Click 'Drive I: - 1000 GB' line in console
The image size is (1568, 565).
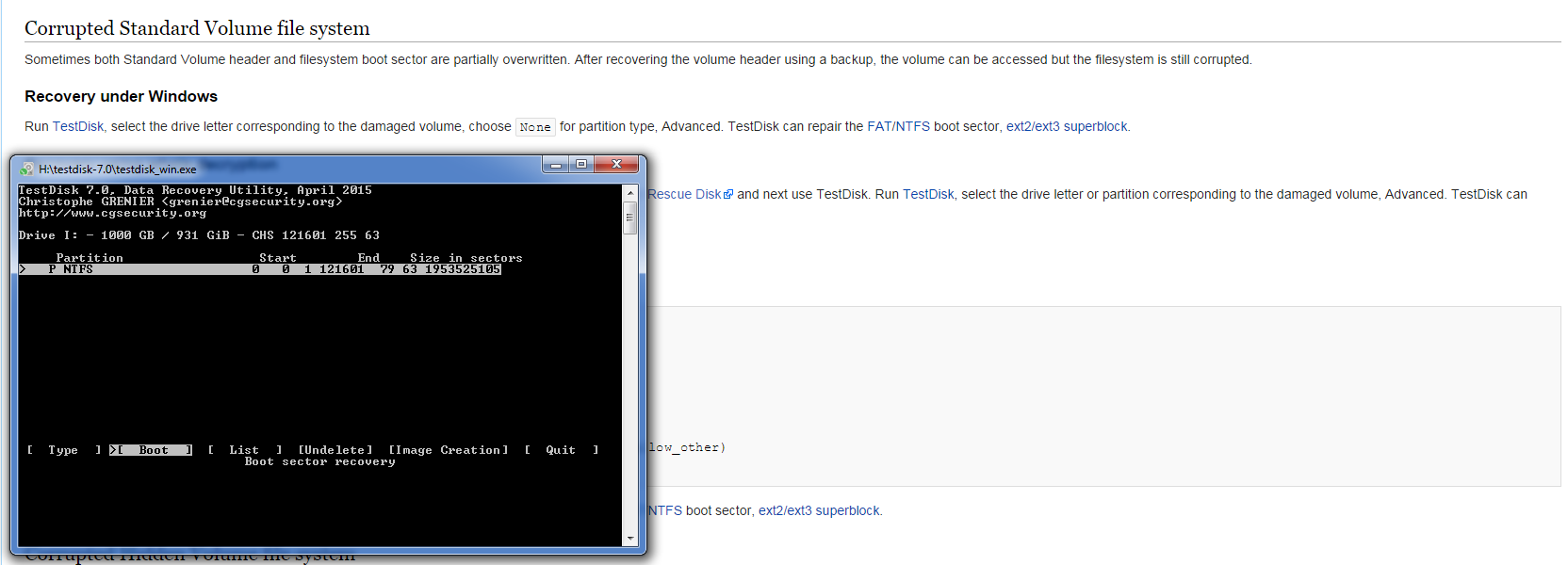199,235
